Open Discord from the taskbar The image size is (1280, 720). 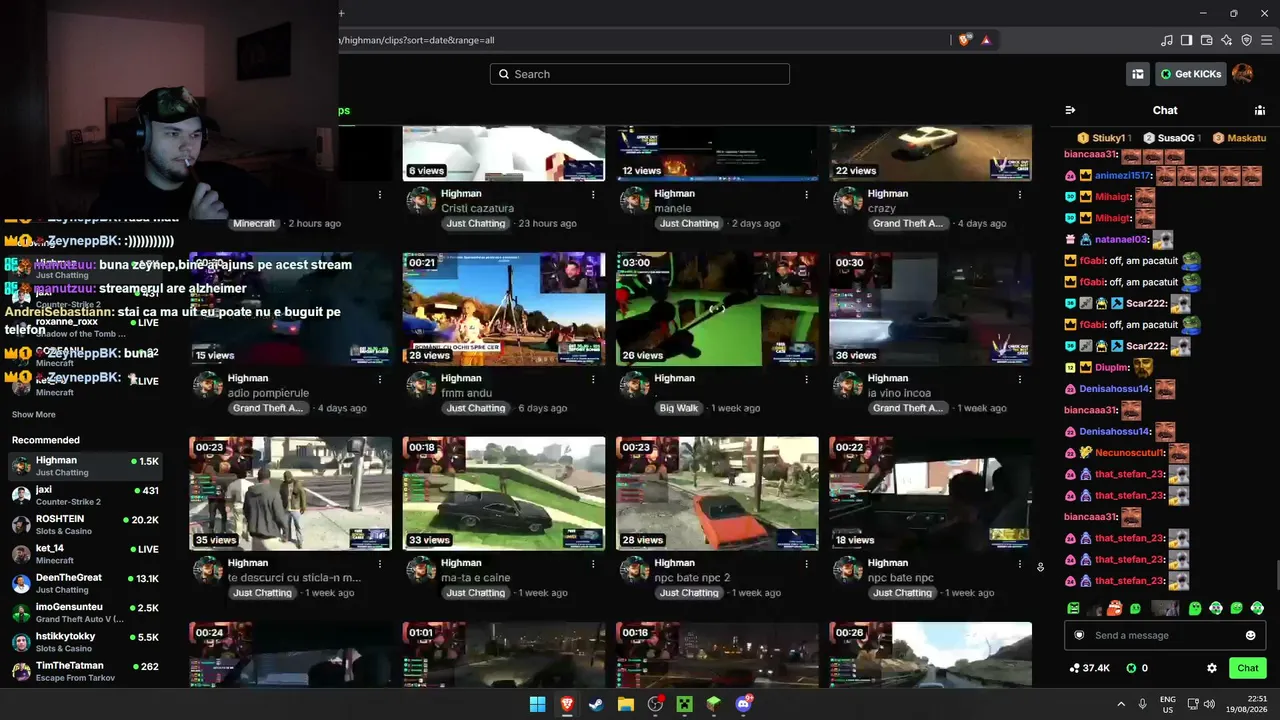tap(743, 704)
